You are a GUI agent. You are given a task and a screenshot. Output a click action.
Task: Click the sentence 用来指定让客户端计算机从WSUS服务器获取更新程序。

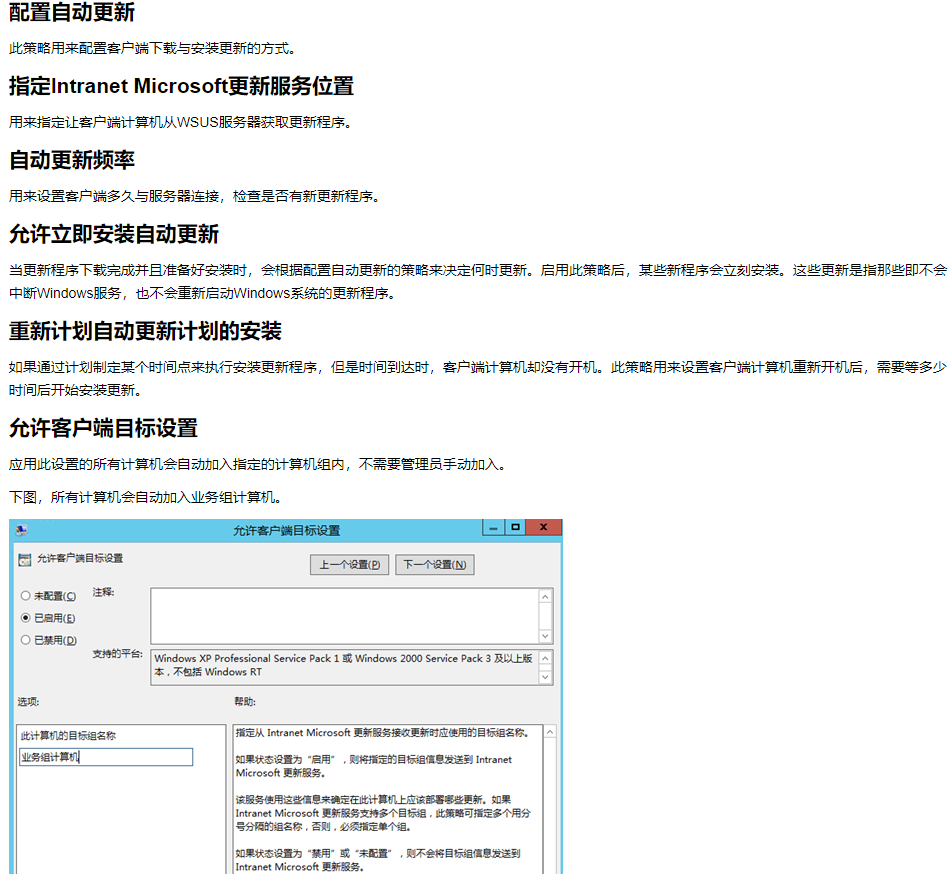point(180,123)
